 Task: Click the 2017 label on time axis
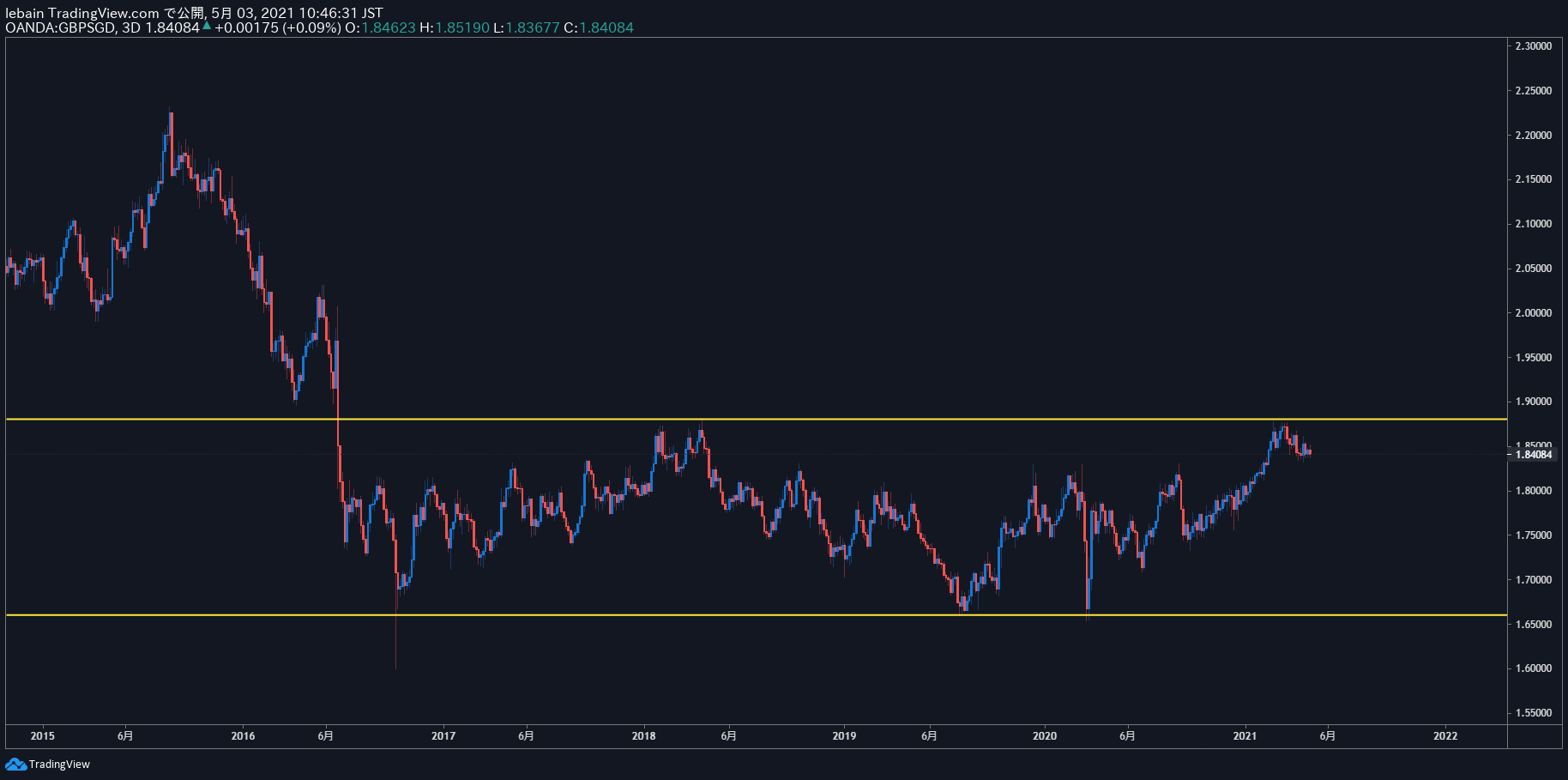(x=443, y=736)
